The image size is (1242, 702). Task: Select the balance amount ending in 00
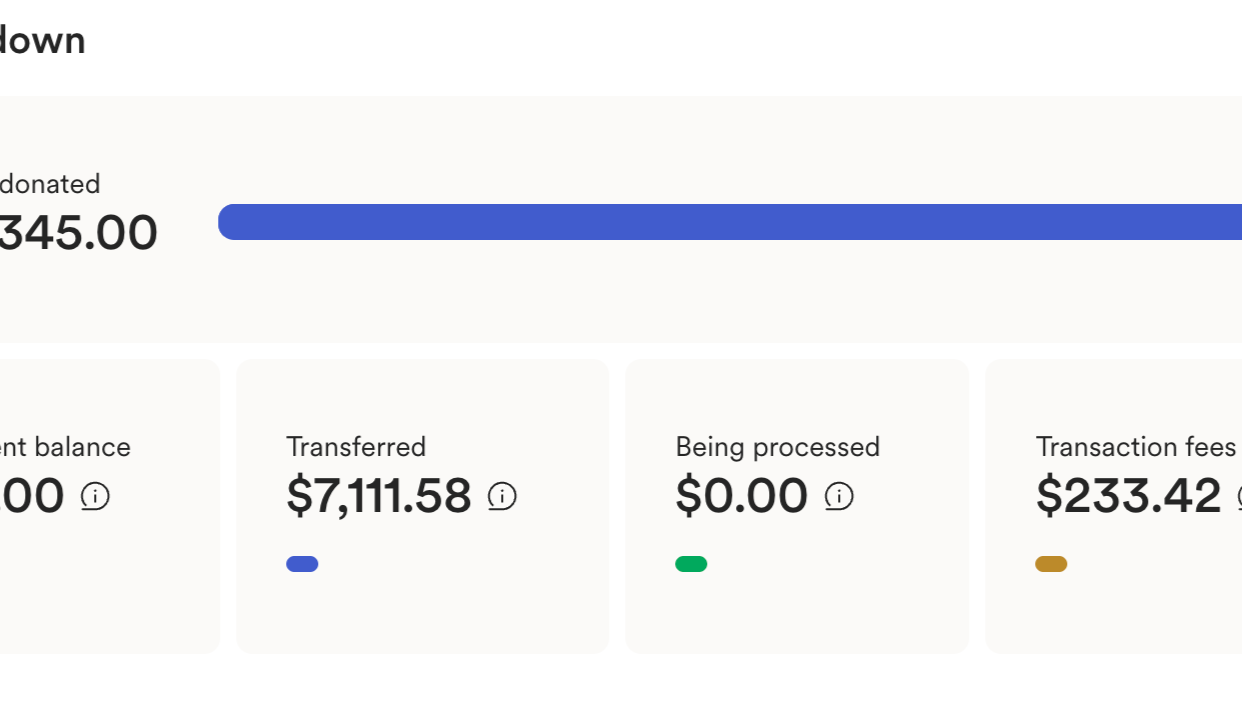click(32, 496)
